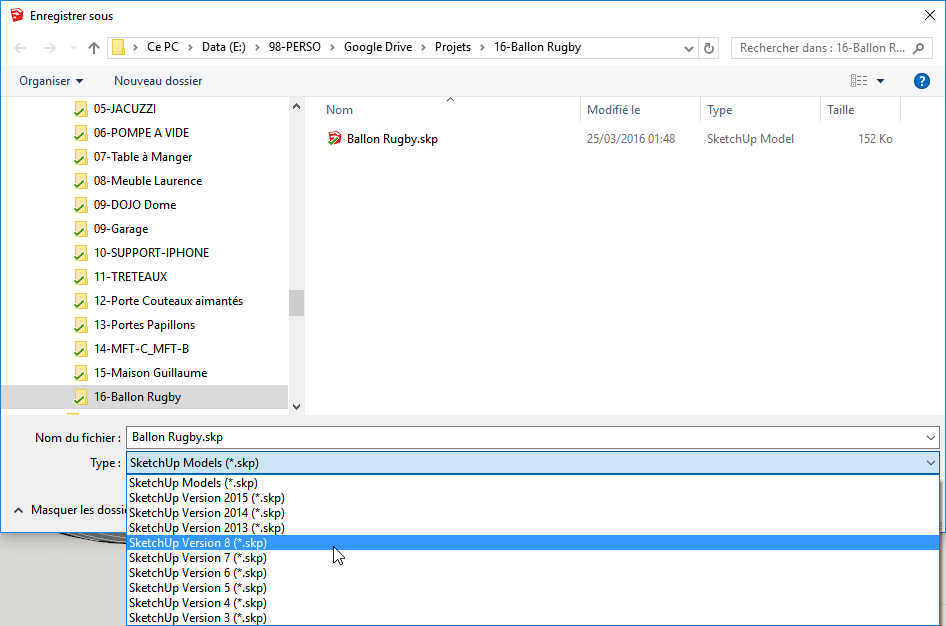The image size is (946, 626).
Task: Choose SketchUp Version 2013 (*.skp)
Action: (533, 528)
